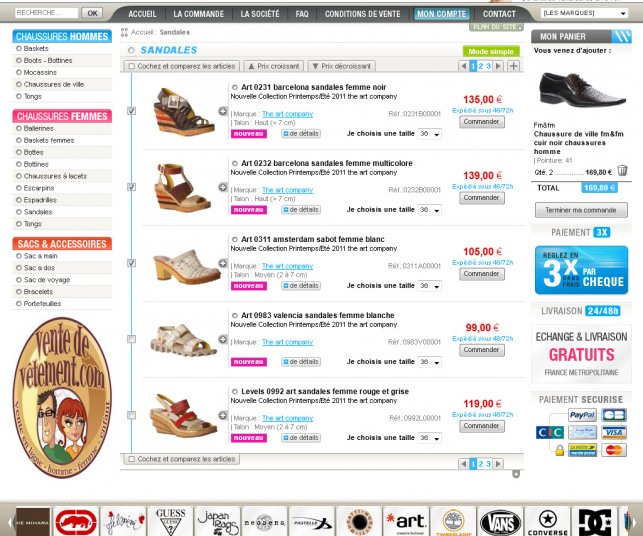The image size is (643, 536).
Task: Click plus zoom icon on Art 0231 sandal
Action: (x=223, y=111)
